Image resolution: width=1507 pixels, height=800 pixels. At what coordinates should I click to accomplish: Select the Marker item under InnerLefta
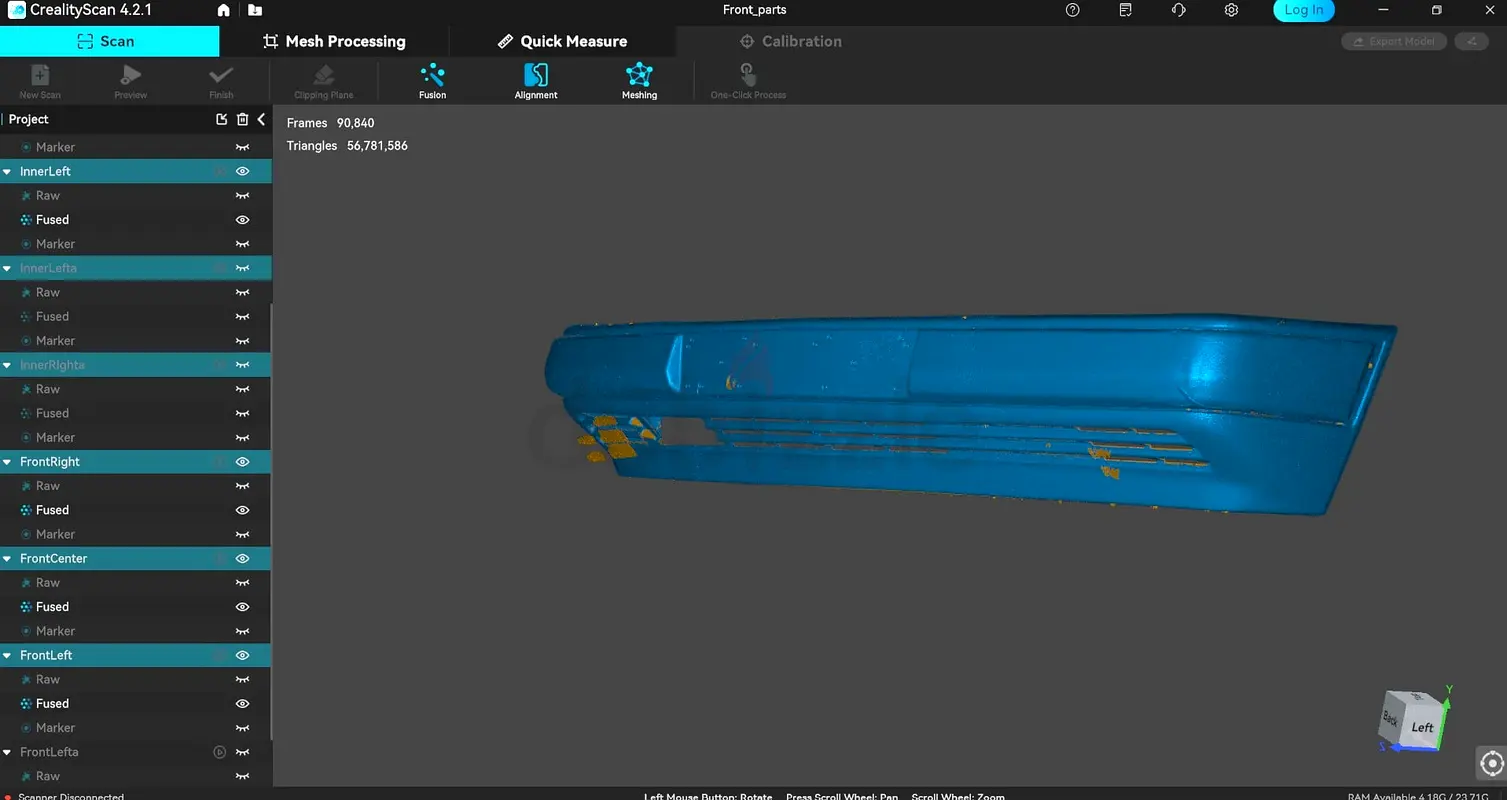(135, 341)
